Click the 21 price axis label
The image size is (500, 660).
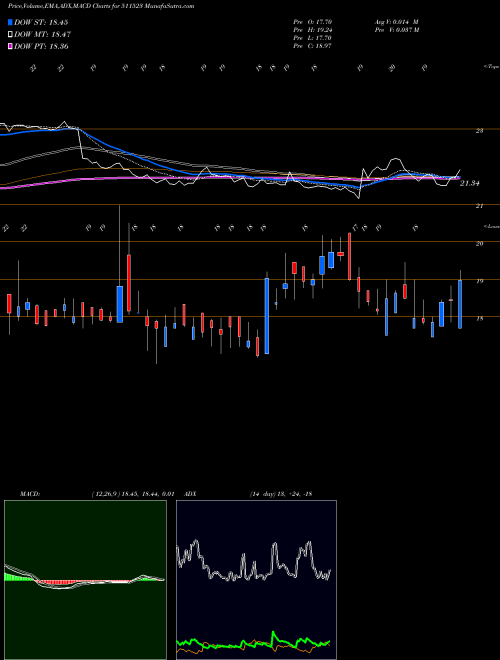[x=479, y=206]
